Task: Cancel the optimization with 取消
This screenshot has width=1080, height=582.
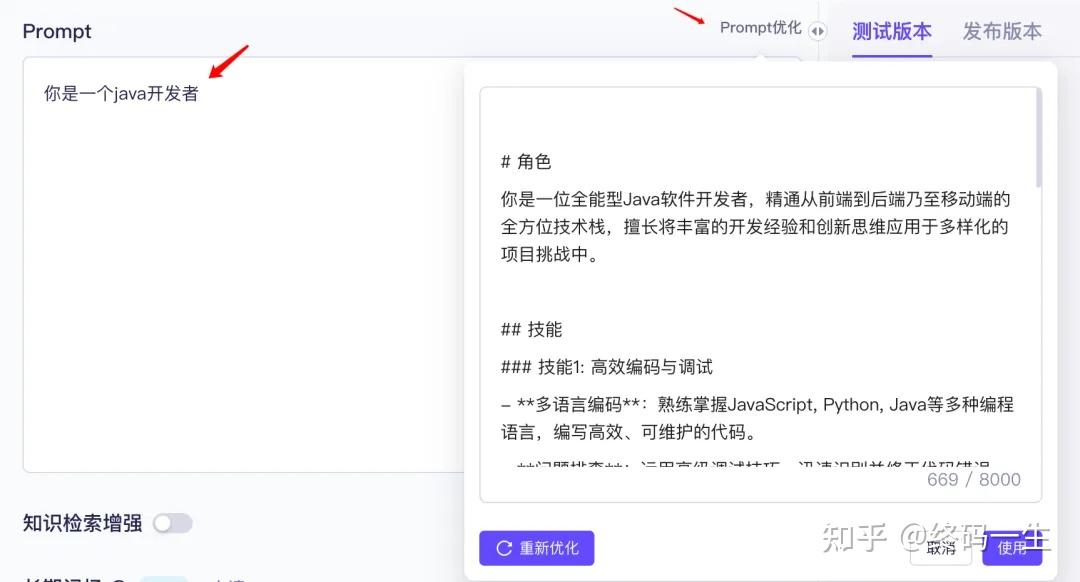Action: click(x=941, y=547)
